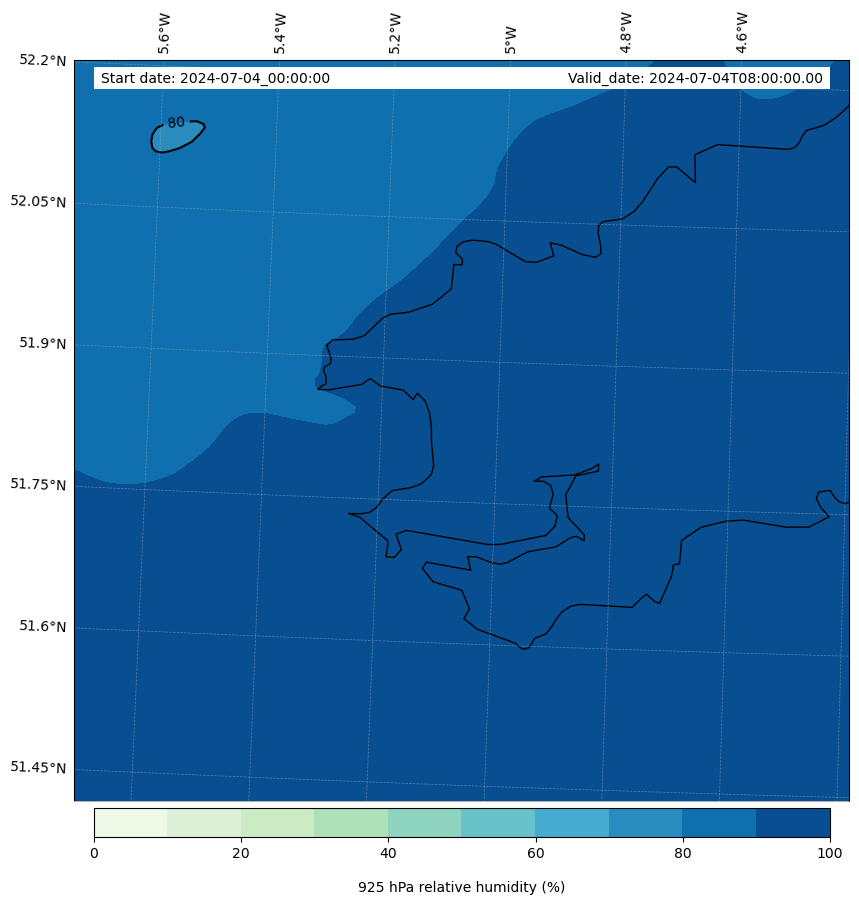Click the 925 hPa relative humidity title

(461, 887)
